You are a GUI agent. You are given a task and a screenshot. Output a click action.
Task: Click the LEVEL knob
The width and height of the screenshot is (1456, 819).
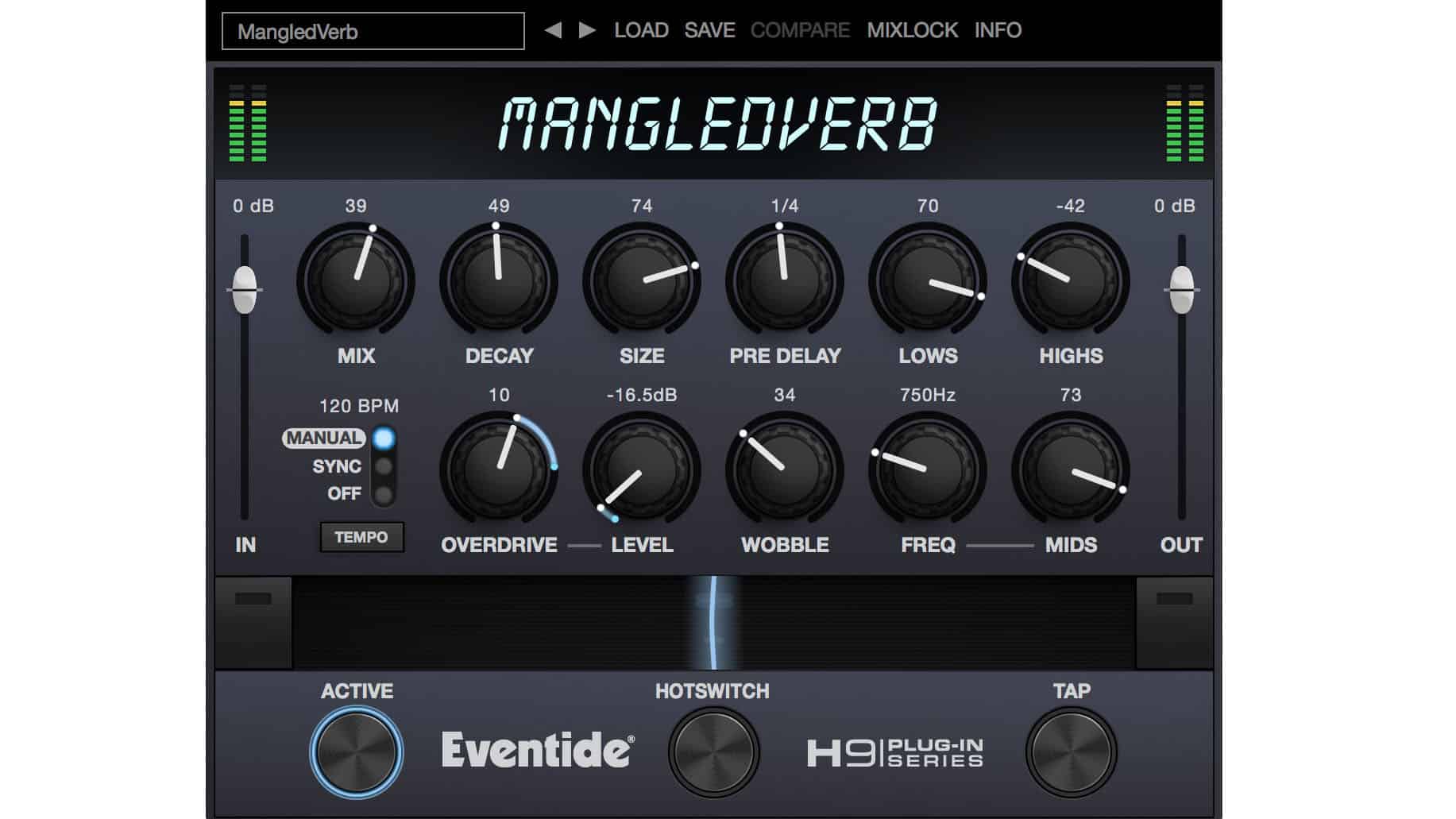pyautogui.click(x=642, y=470)
